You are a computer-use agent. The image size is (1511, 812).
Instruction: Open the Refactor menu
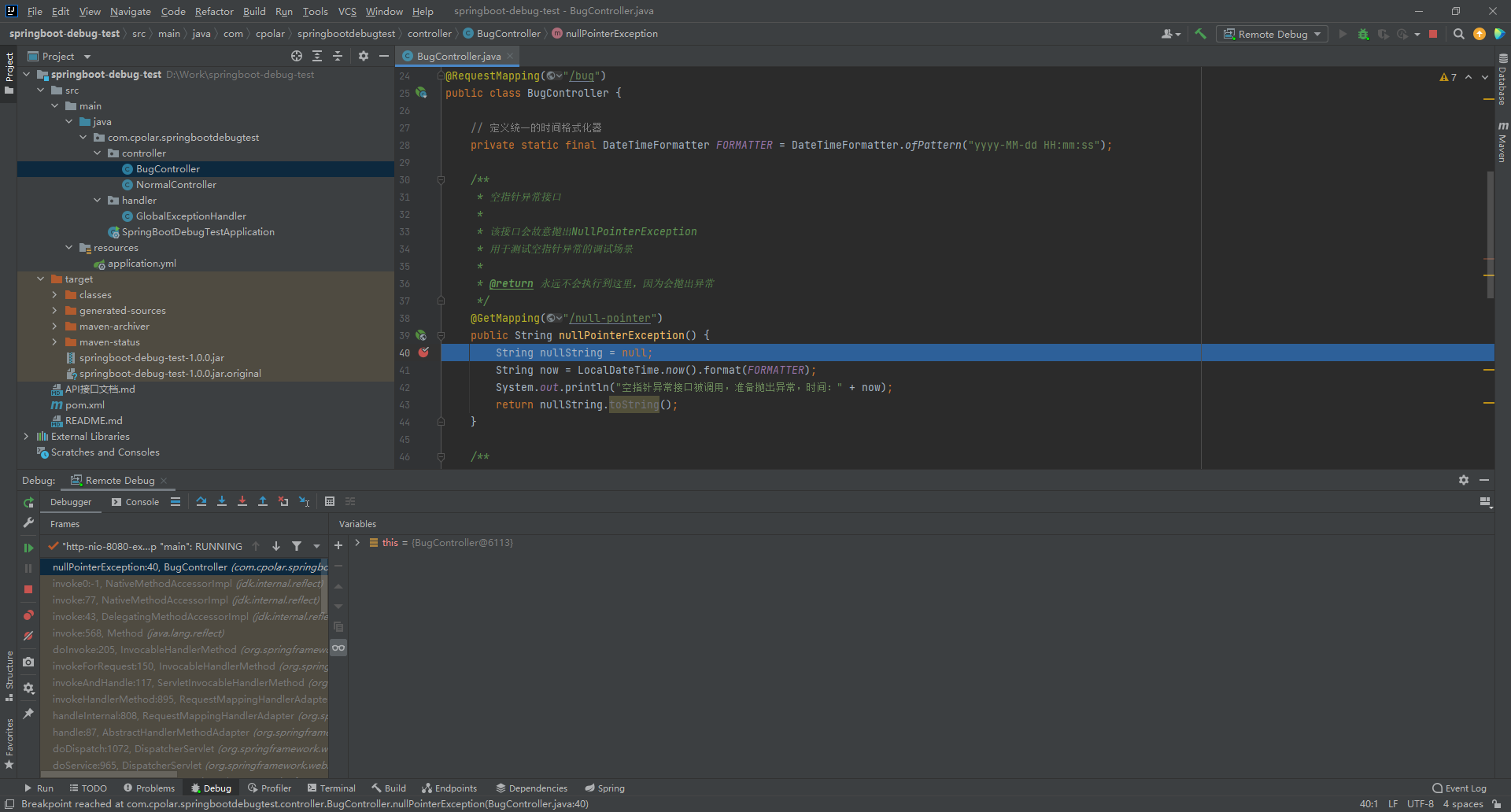point(214,11)
